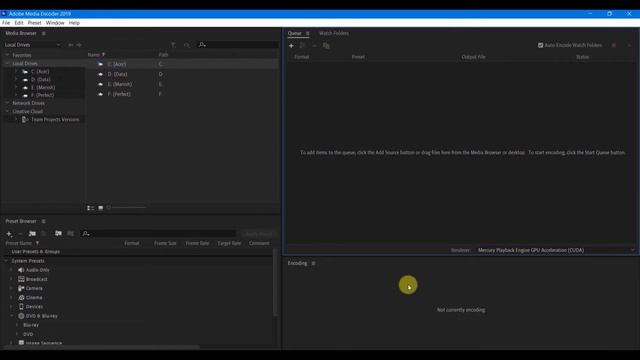Collapse the Network Drives section
The image size is (640, 360).
pos(7,103)
